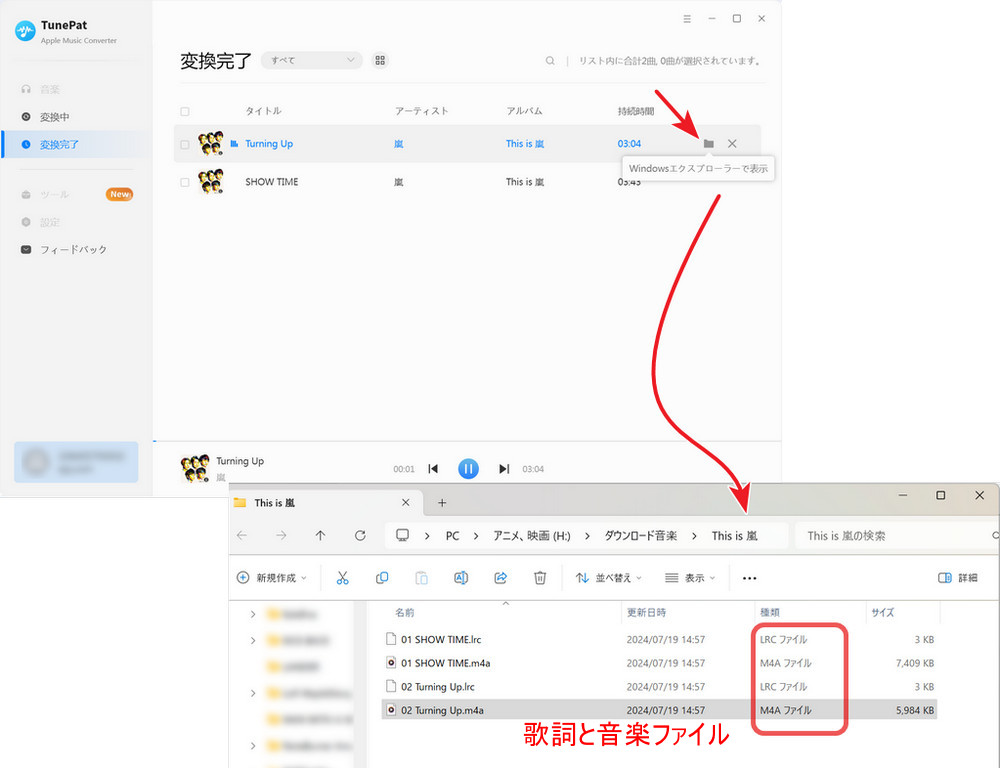Viewport: 1000px width, 768px height.
Task: Click This is 嵐 album link for Turning Up
Action: (525, 144)
